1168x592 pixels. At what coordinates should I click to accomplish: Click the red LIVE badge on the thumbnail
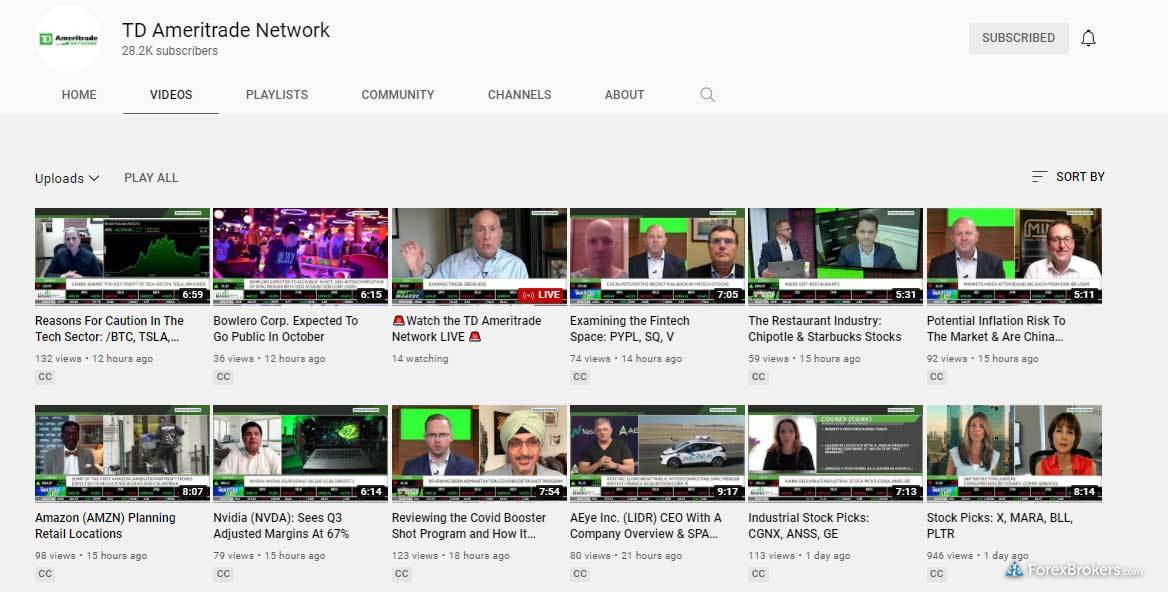point(542,295)
